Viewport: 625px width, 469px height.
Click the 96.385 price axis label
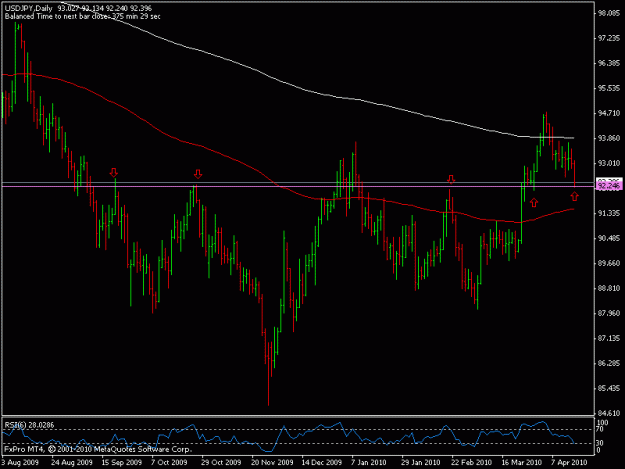click(x=609, y=63)
